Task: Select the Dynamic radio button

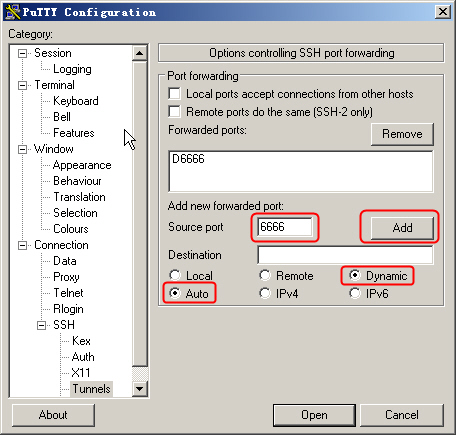Action: [x=355, y=275]
